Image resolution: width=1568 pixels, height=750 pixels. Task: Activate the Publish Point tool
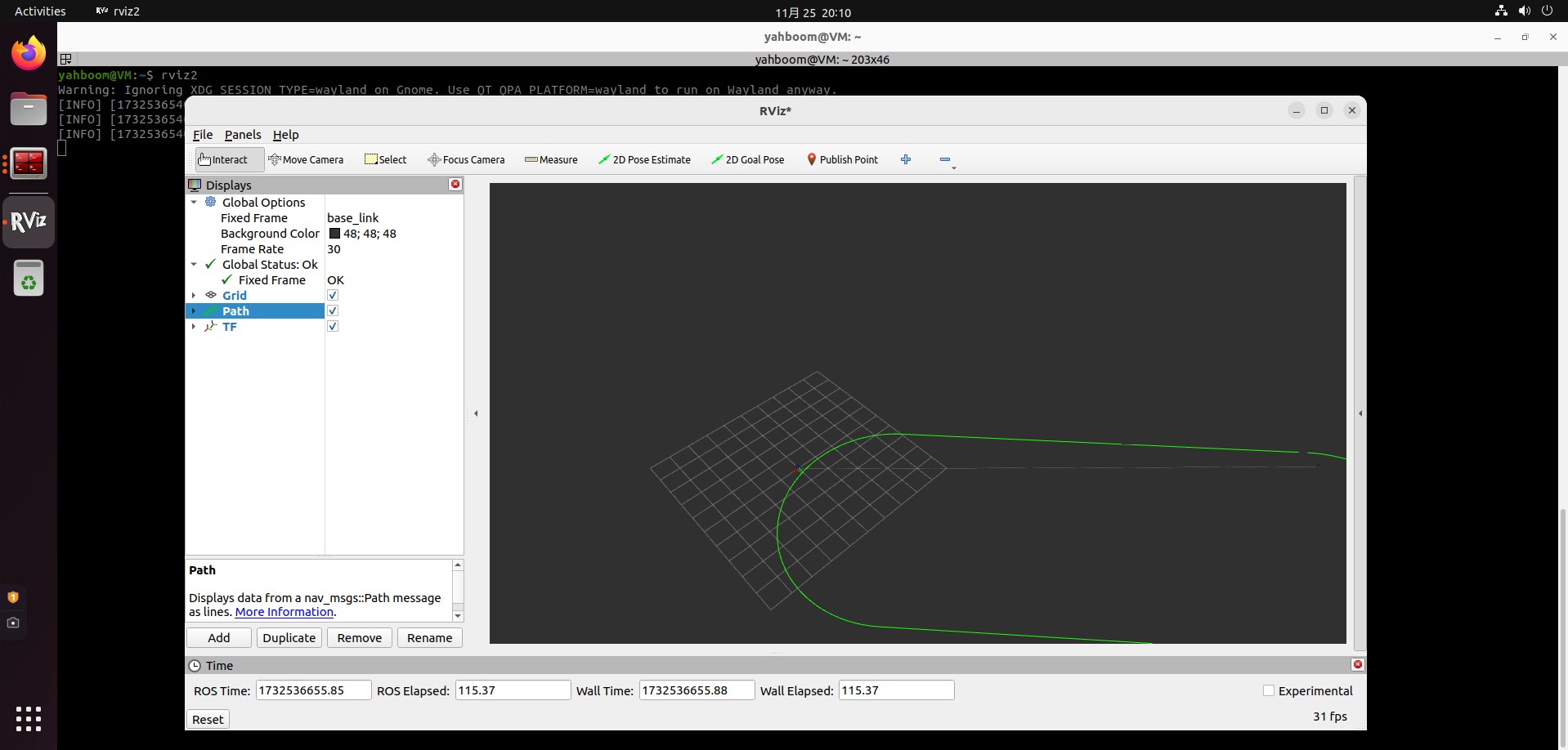point(842,159)
